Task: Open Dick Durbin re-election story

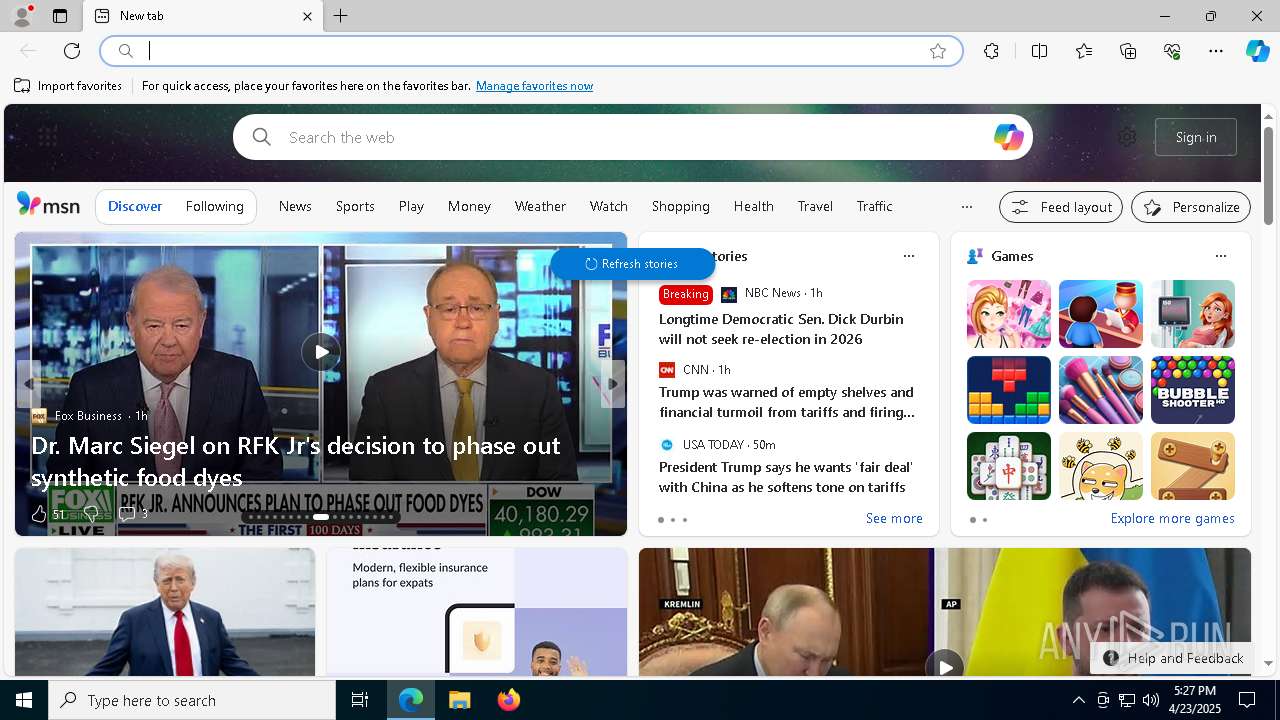Action: point(781,329)
